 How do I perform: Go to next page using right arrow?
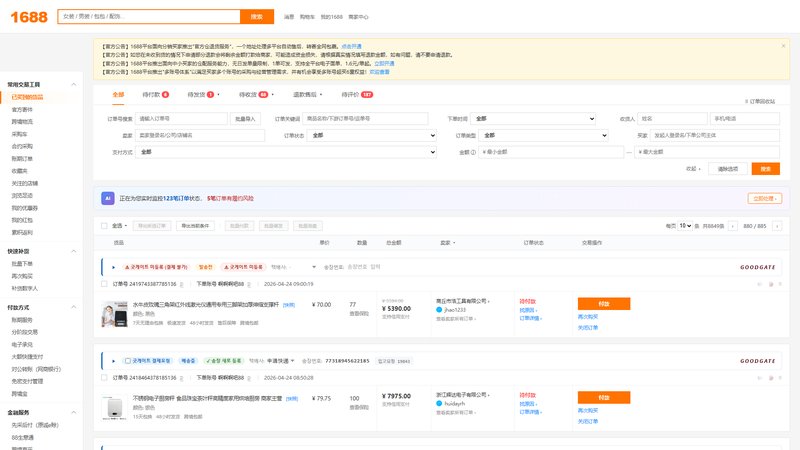click(x=777, y=226)
